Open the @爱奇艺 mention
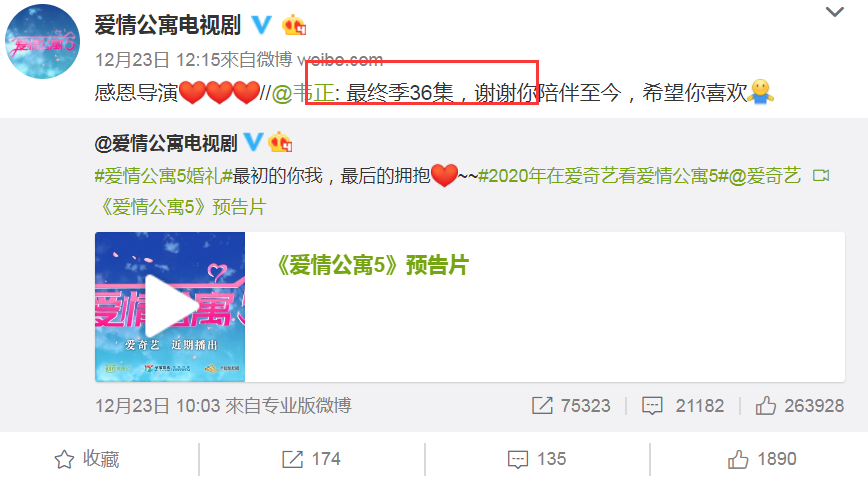The width and height of the screenshot is (868, 486). pos(765,176)
